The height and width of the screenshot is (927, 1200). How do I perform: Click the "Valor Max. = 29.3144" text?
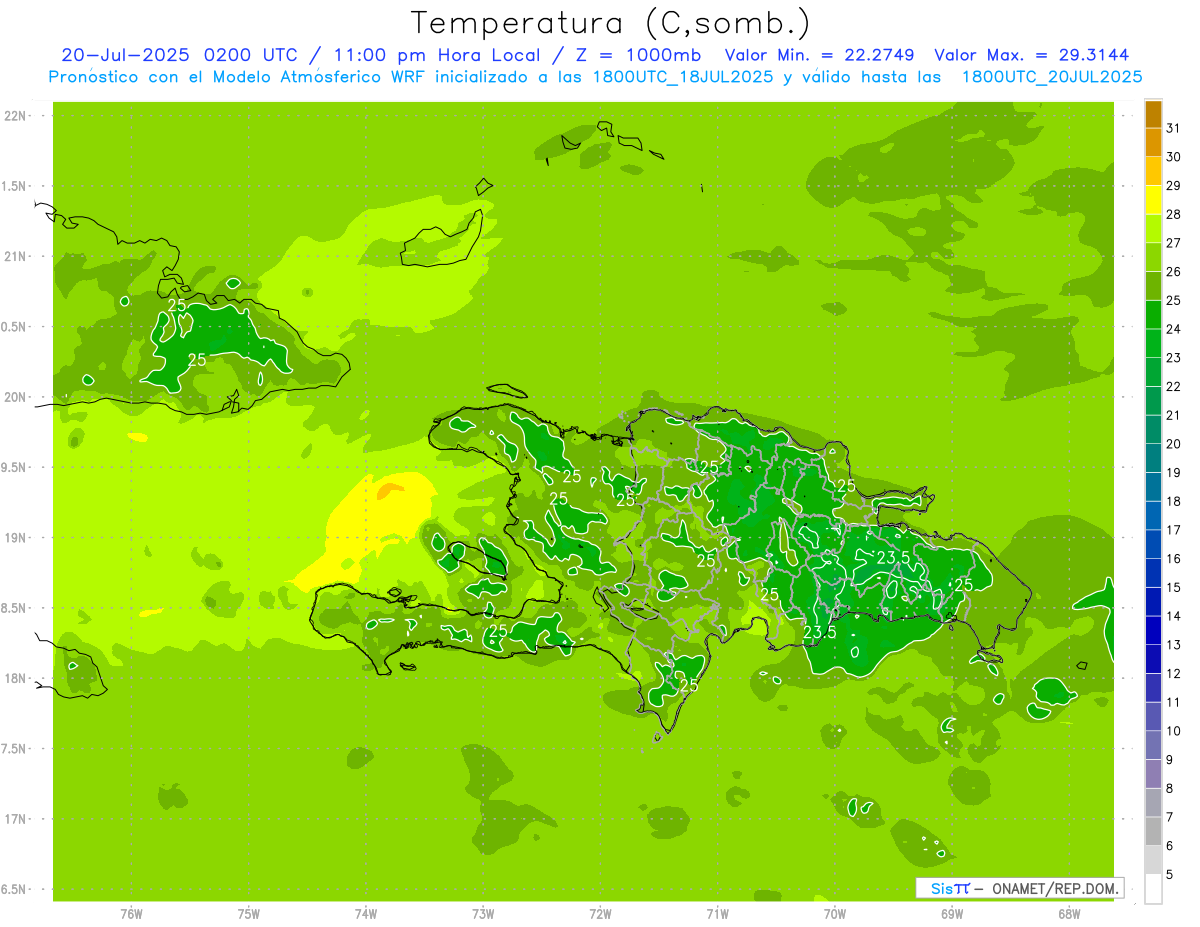1032,55
